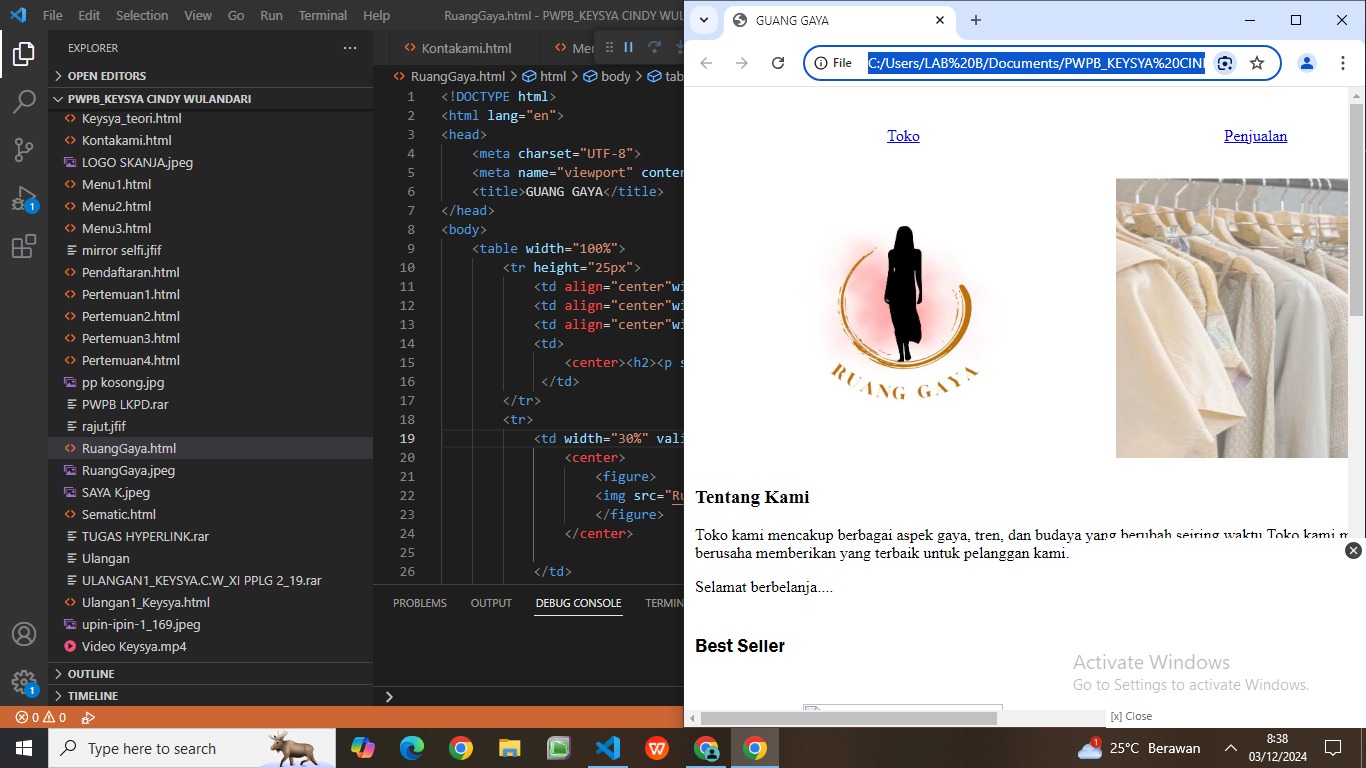1366x768 pixels.
Task: Click the Penjualan link
Action: [x=1255, y=136]
